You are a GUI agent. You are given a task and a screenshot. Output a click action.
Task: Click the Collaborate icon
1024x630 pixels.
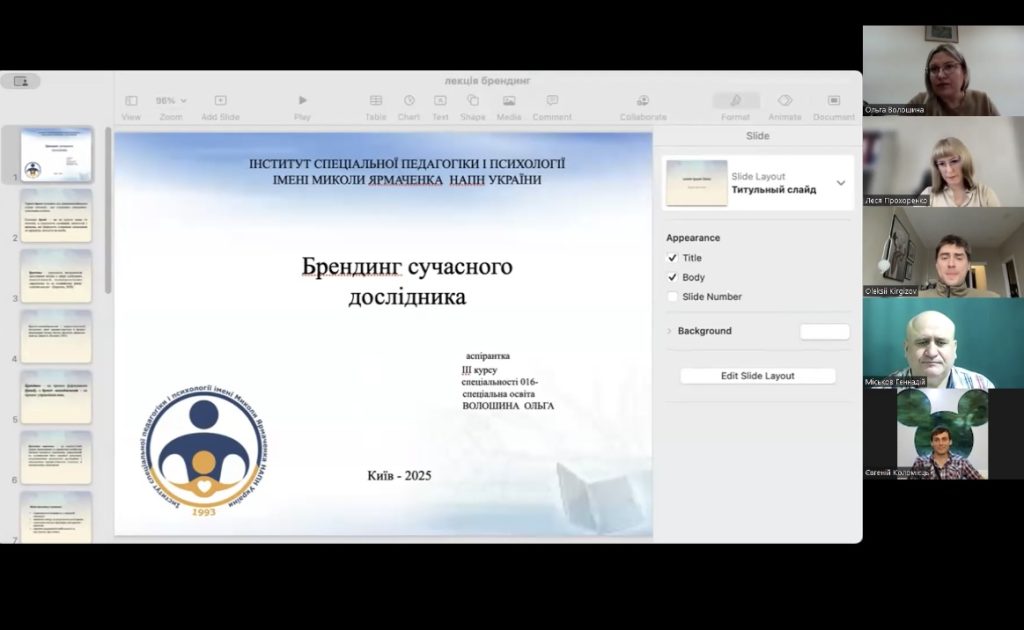643,101
